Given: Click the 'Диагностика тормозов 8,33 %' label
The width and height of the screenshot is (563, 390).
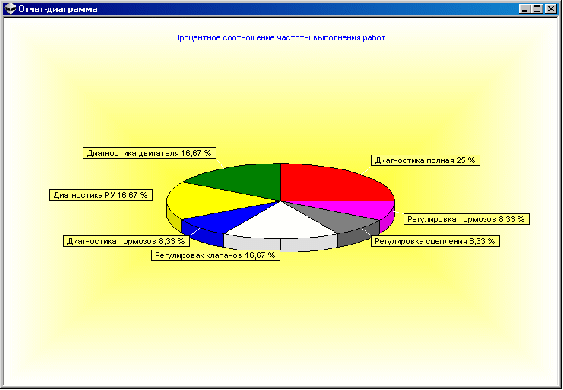Looking at the screenshot, I should [x=126, y=241].
